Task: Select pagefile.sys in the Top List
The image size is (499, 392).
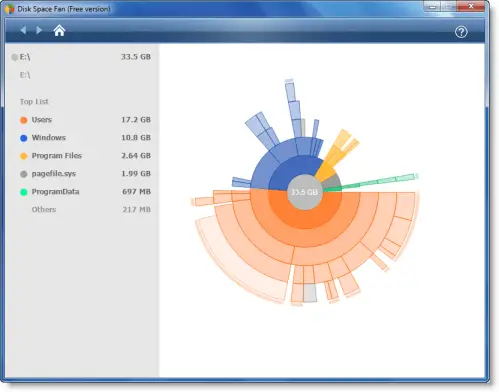Action: click(85, 174)
